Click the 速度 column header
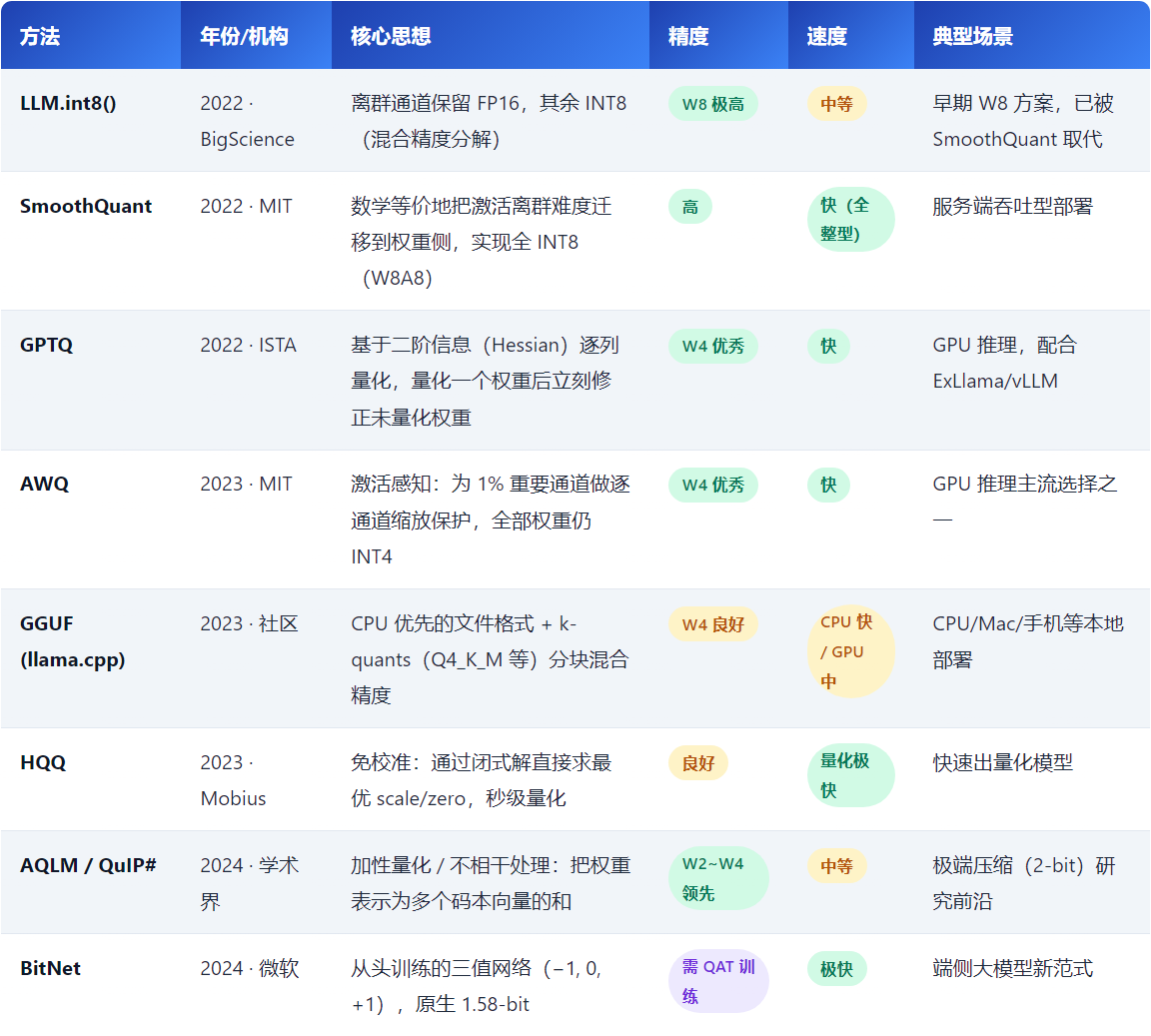This screenshot has height=1036, width=1151. (x=851, y=35)
